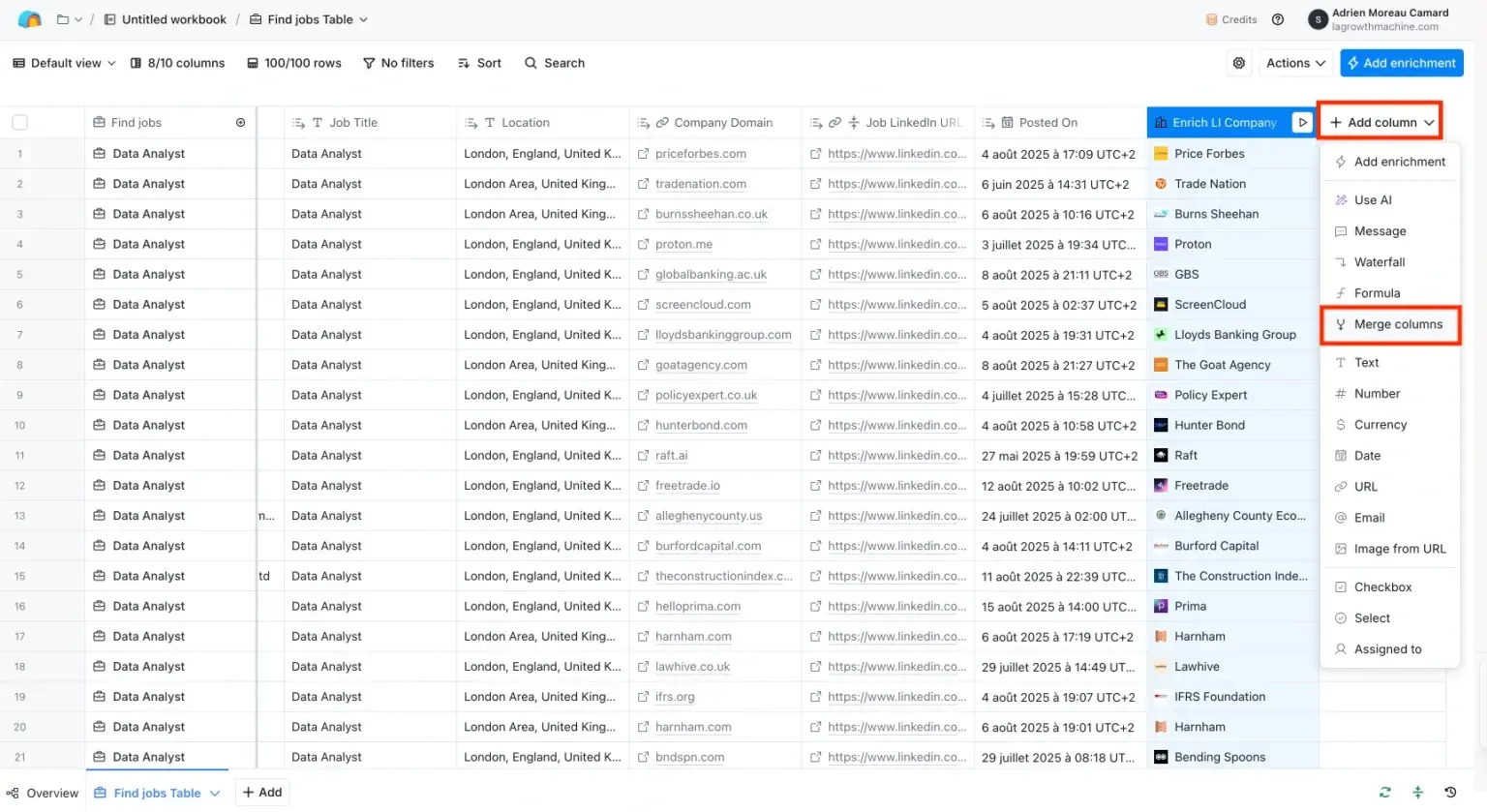Image resolution: width=1487 pixels, height=812 pixels.
Task: Select the Assigned to column type
Action: (1389, 649)
